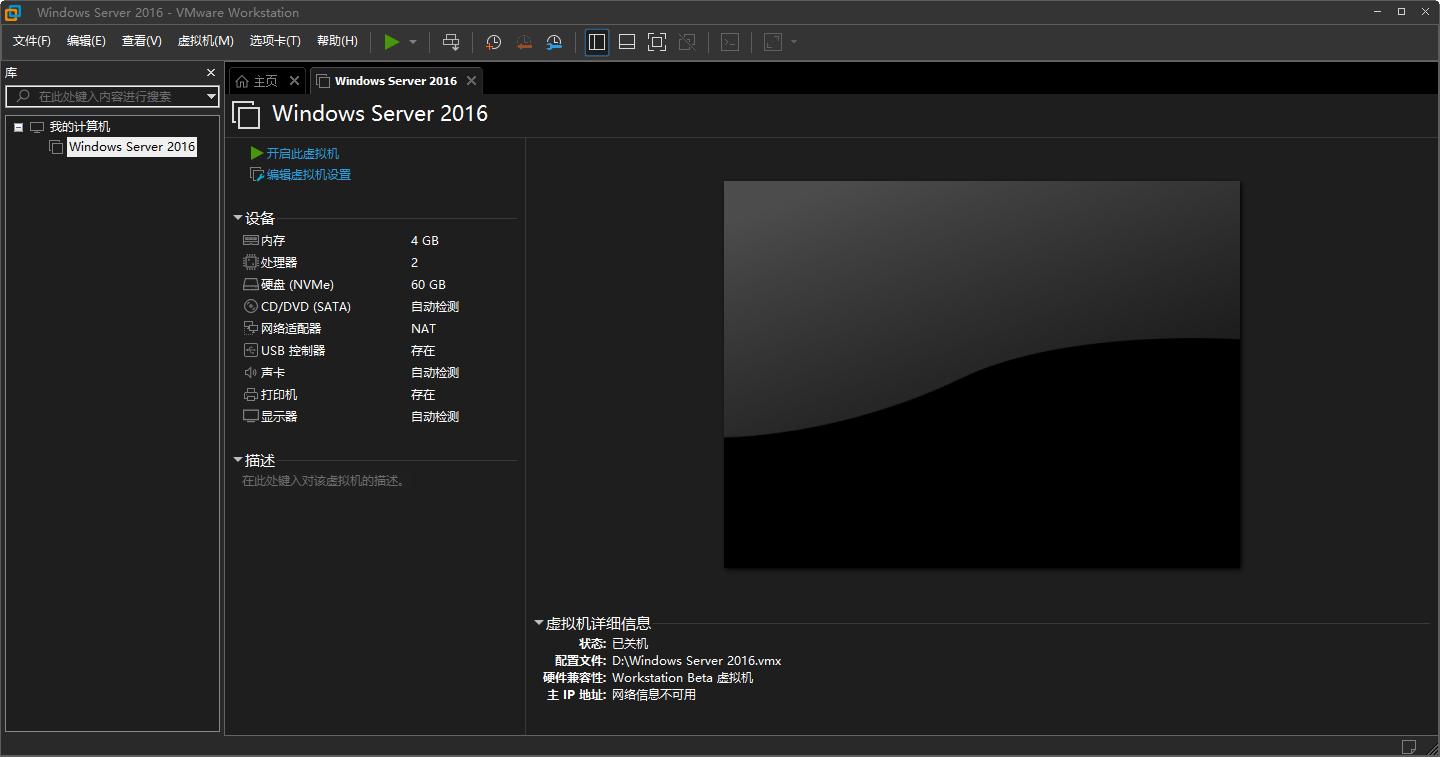Close the Windows Server 2016 tab
Screen dimensions: 1440x757
tap(471, 81)
